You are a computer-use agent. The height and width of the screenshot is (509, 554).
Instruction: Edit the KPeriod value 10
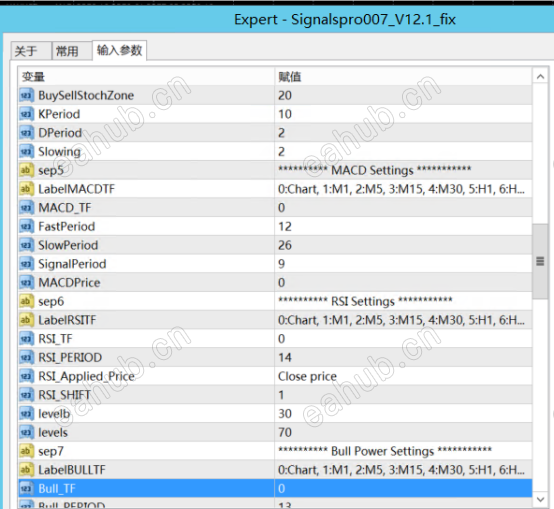[403, 114]
